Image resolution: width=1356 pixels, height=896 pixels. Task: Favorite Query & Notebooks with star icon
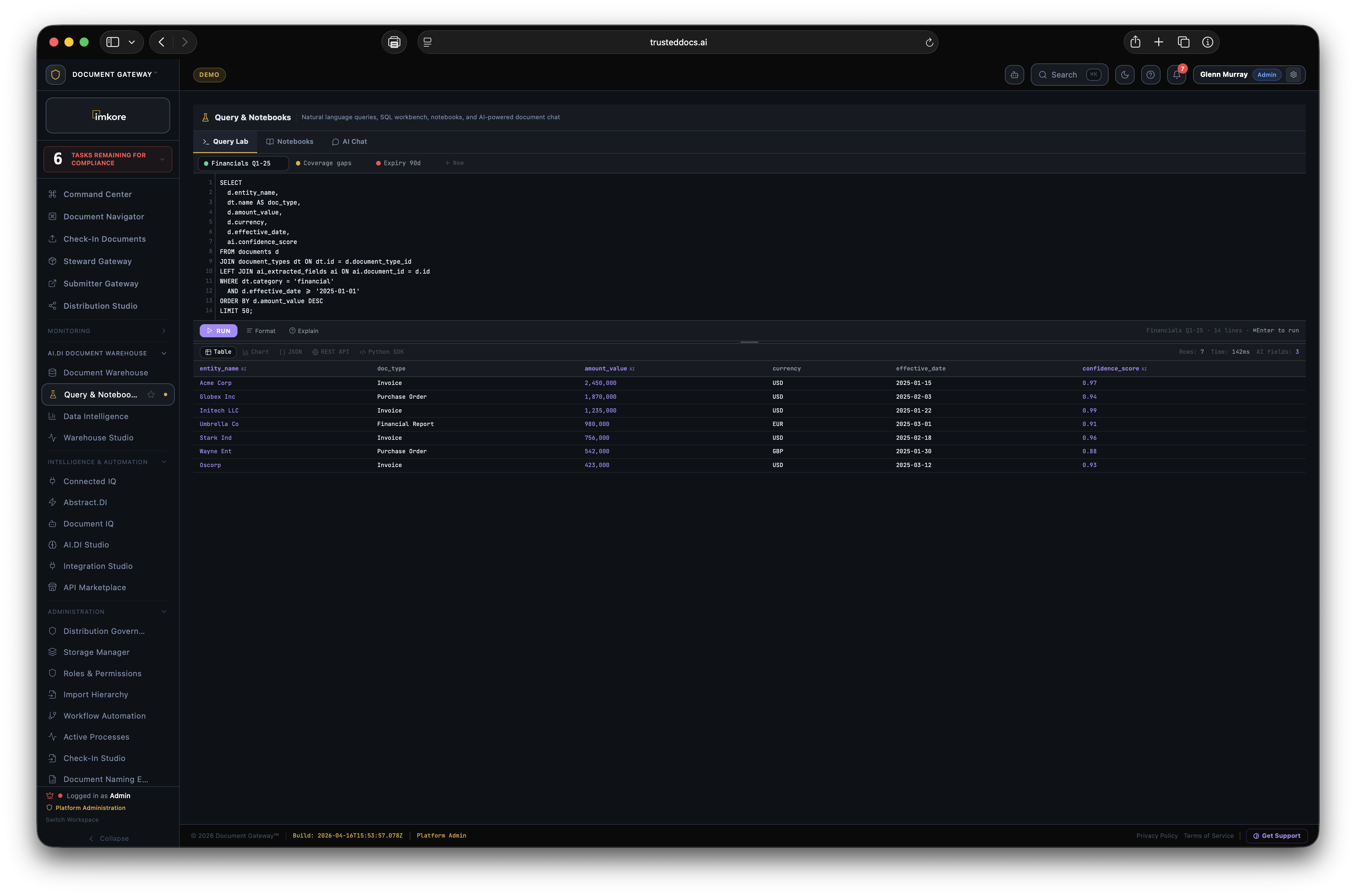coord(151,394)
